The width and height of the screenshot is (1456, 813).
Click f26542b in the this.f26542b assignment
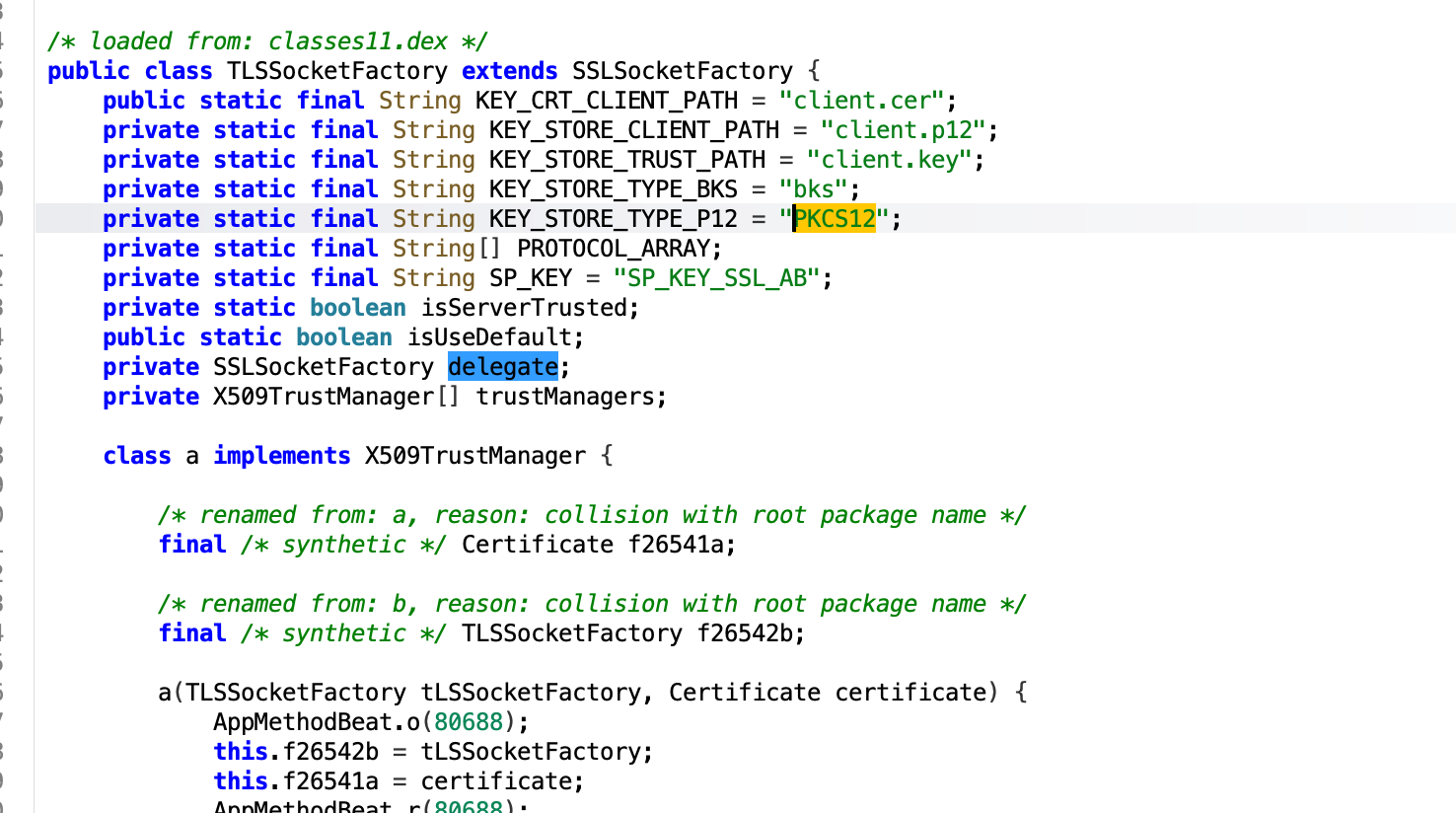pos(330,752)
